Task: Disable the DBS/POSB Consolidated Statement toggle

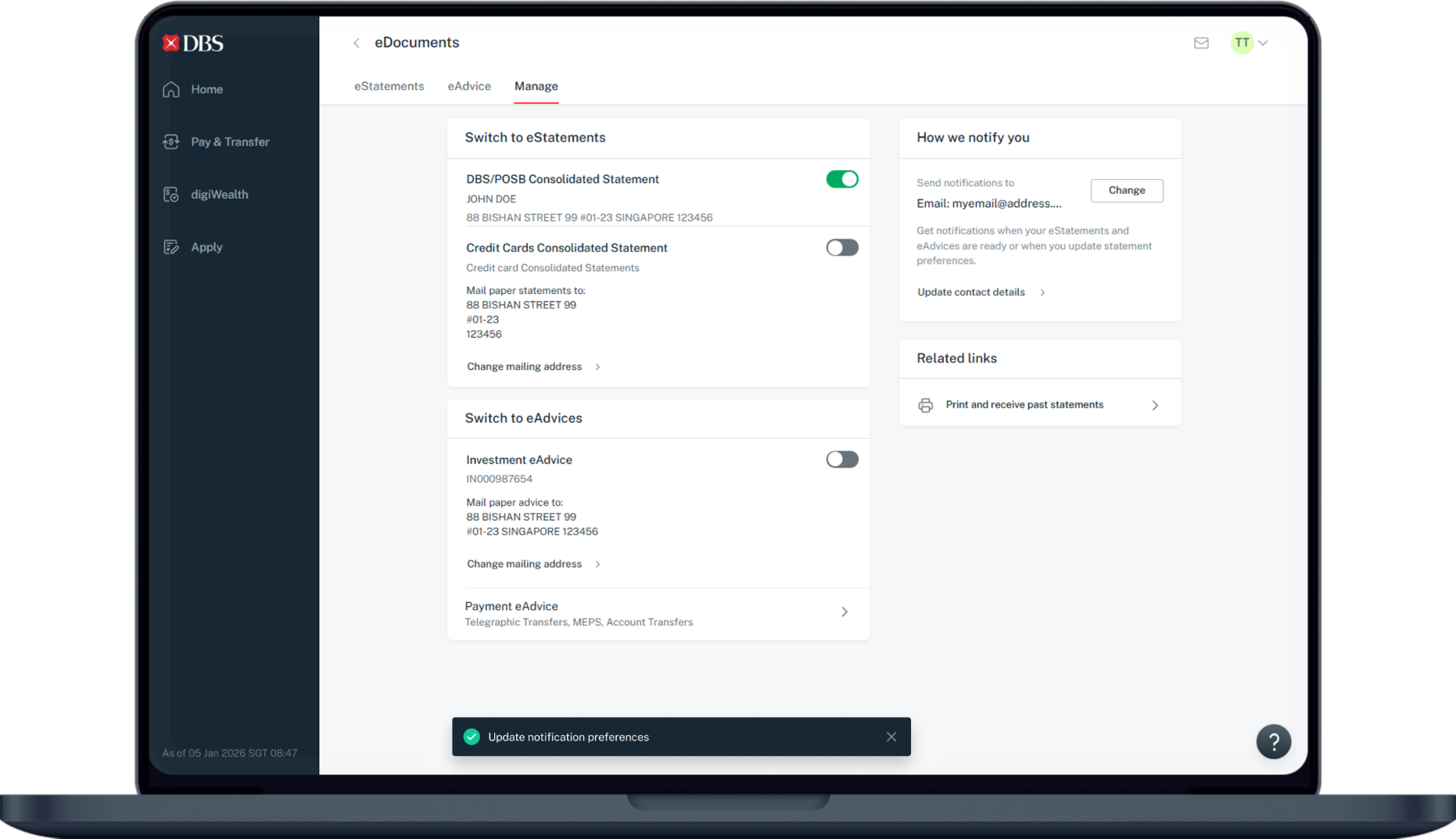Action: 842,179
